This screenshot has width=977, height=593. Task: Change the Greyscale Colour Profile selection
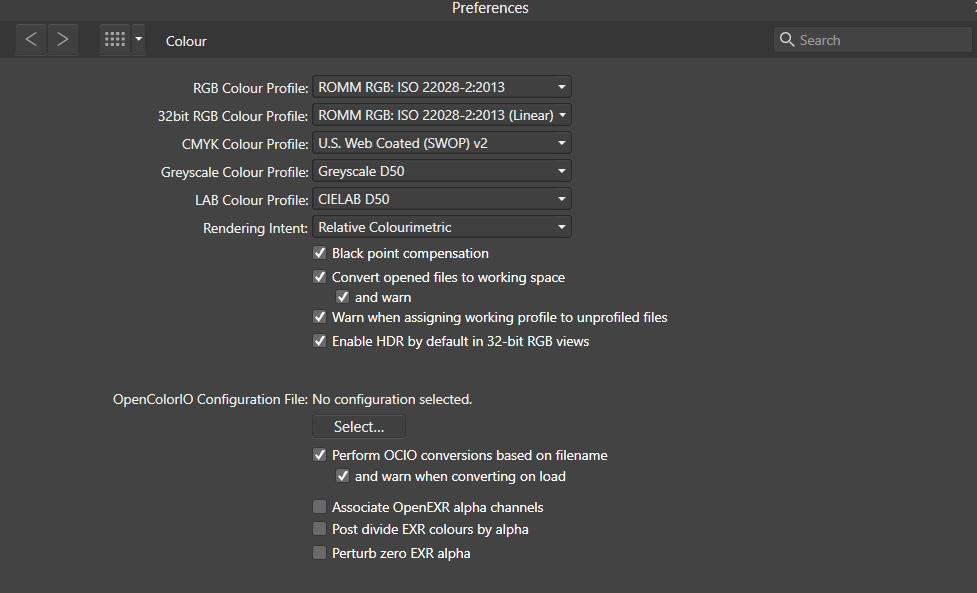(x=442, y=171)
